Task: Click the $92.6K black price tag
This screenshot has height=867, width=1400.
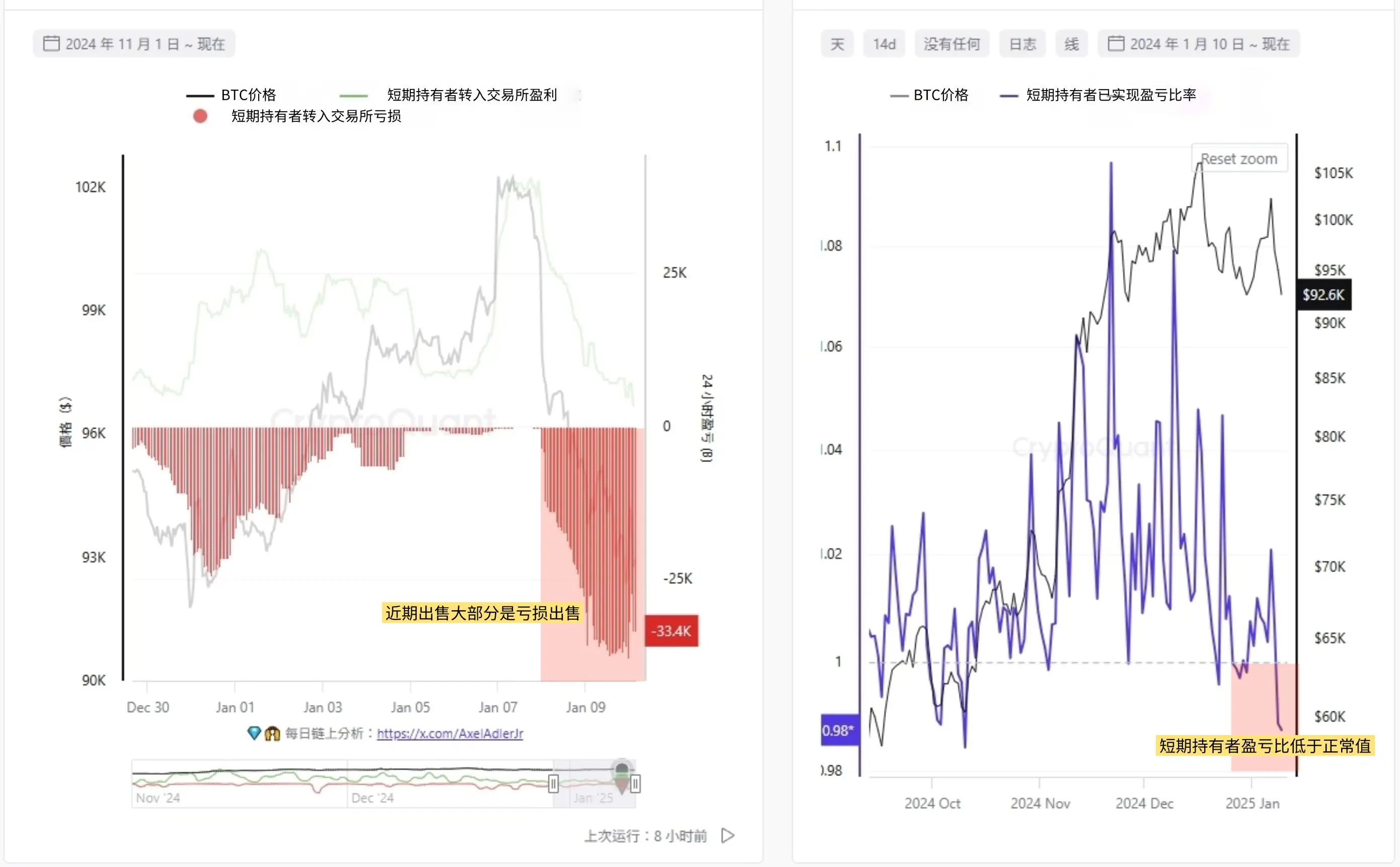Action: pyautogui.click(x=1323, y=295)
